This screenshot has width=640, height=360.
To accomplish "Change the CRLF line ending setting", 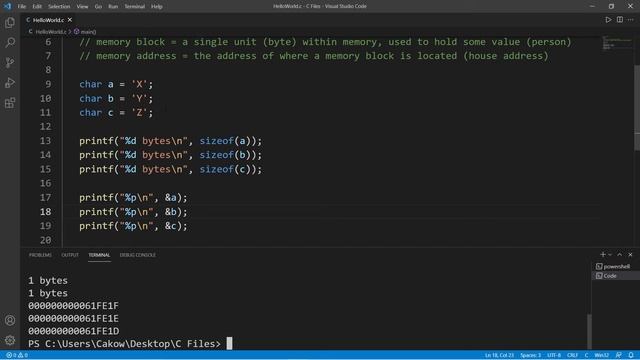I will [572, 355].
